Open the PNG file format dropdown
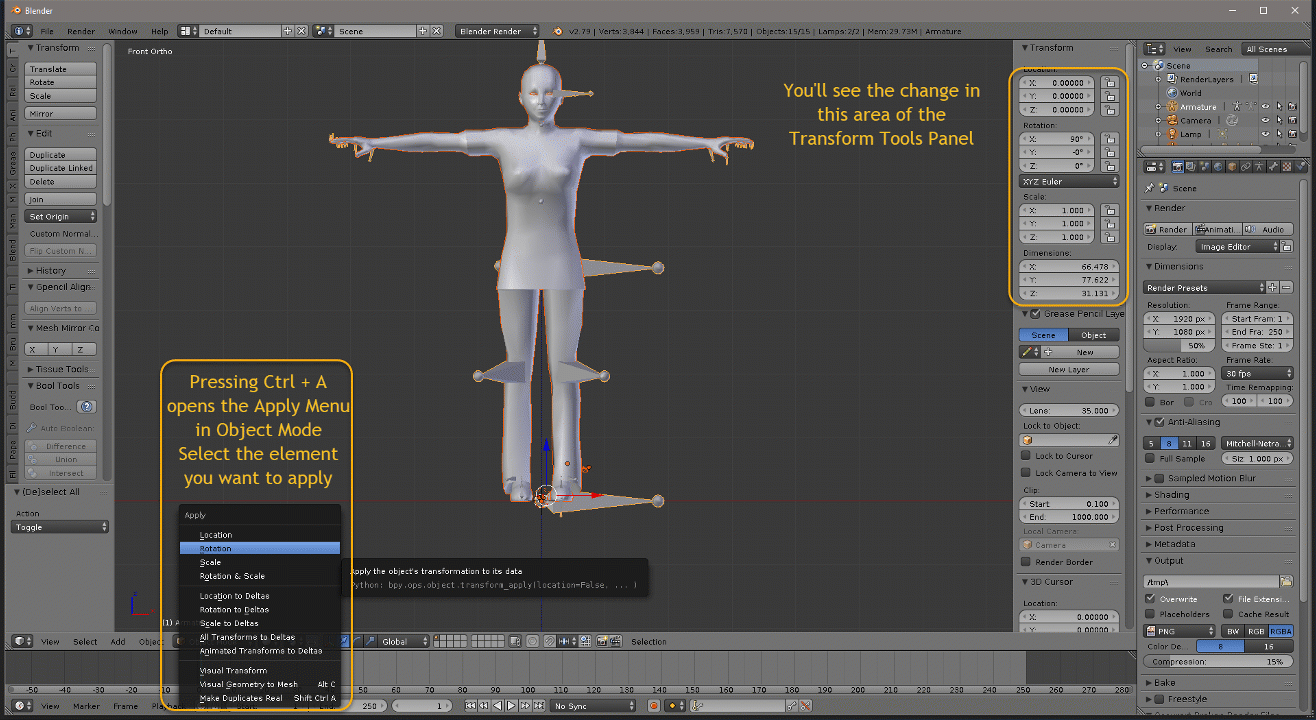Screen dimensions: 1316x720 click(x=1180, y=631)
